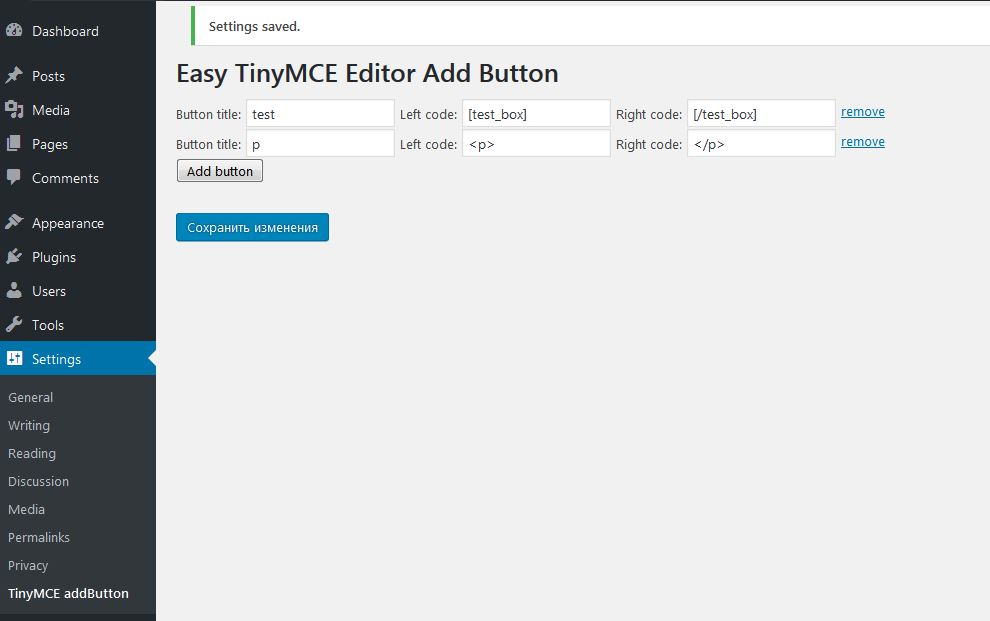Open Privacy settings submenu
Screen dimensions: 990x621
point(28,565)
